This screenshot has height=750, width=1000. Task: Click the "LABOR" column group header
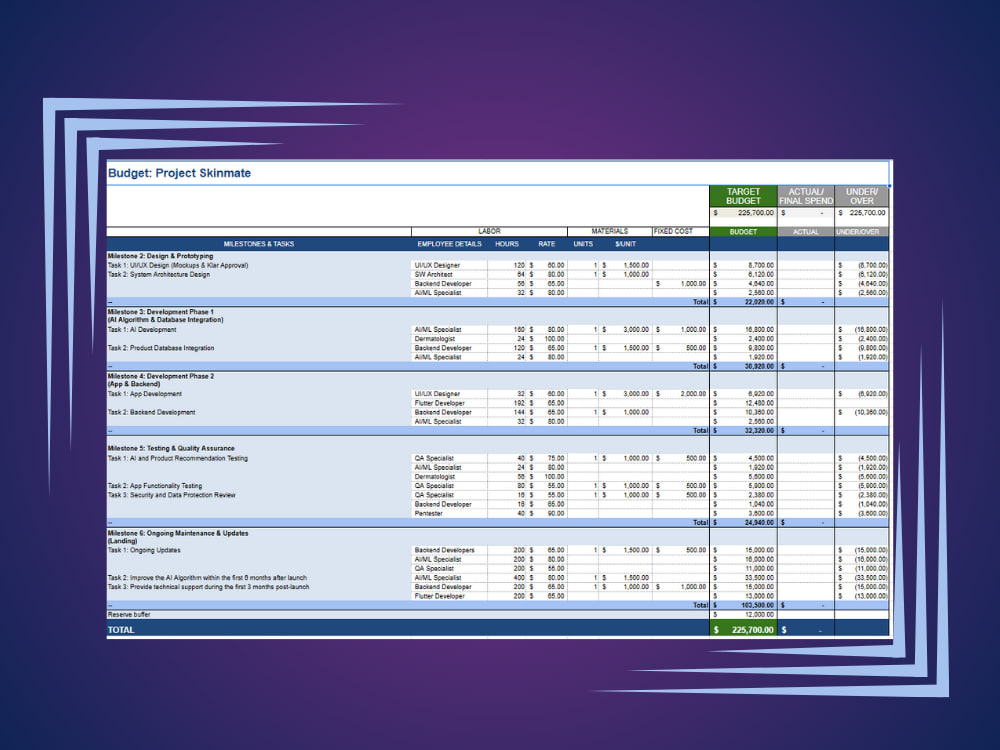(489, 231)
